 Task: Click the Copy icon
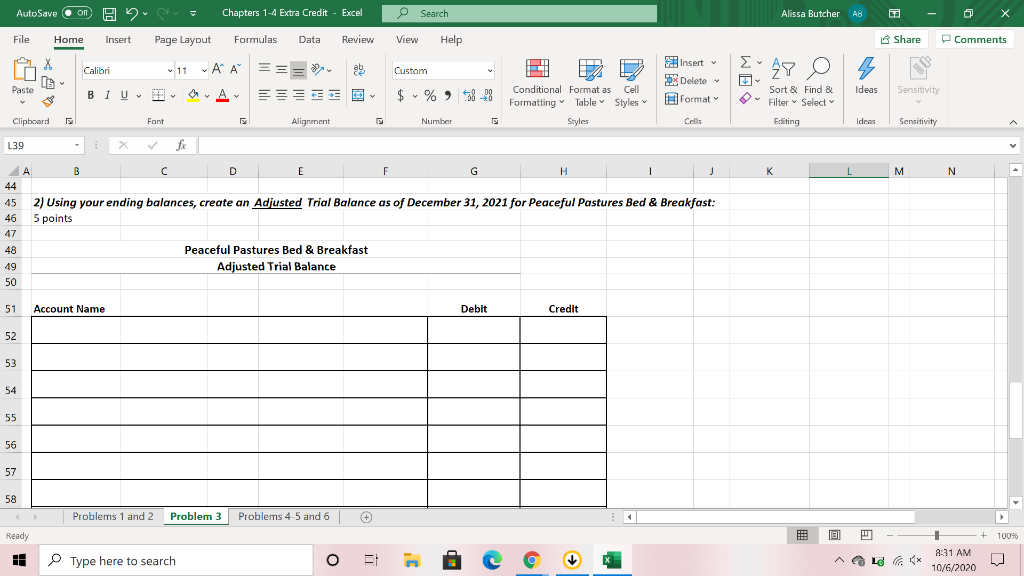coord(48,82)
